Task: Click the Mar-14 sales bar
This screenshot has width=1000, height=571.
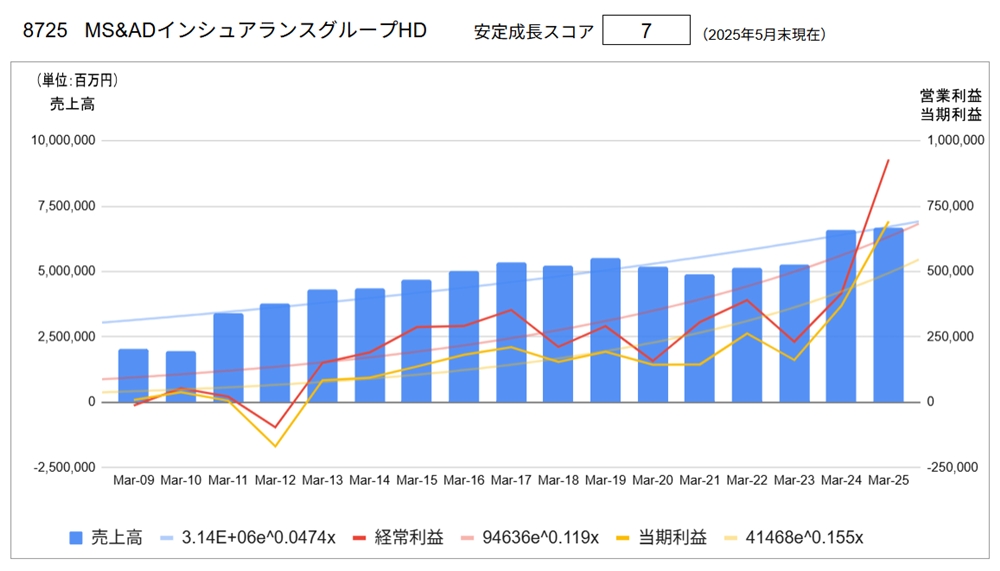Action: 369,345
